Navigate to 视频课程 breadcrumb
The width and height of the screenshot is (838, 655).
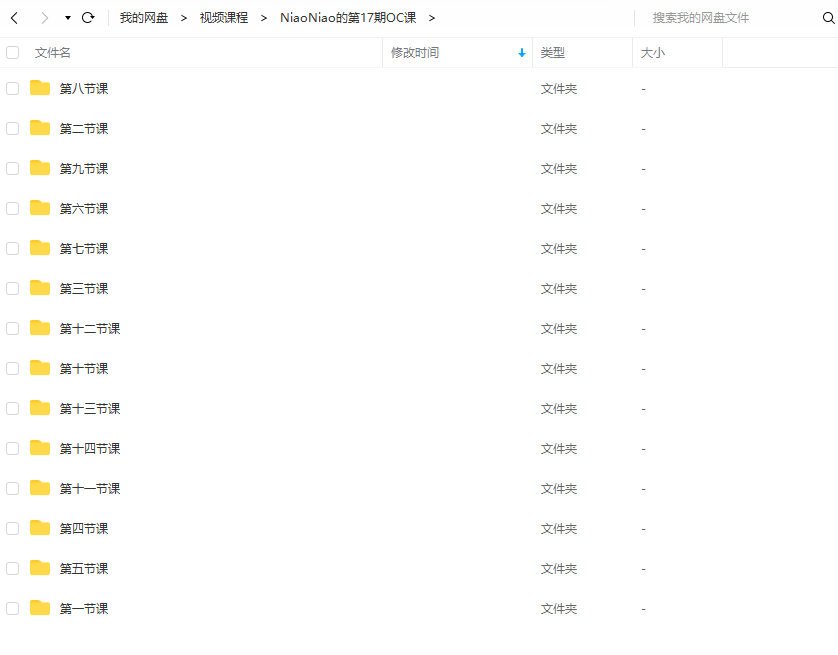click(x=224, y=18)
